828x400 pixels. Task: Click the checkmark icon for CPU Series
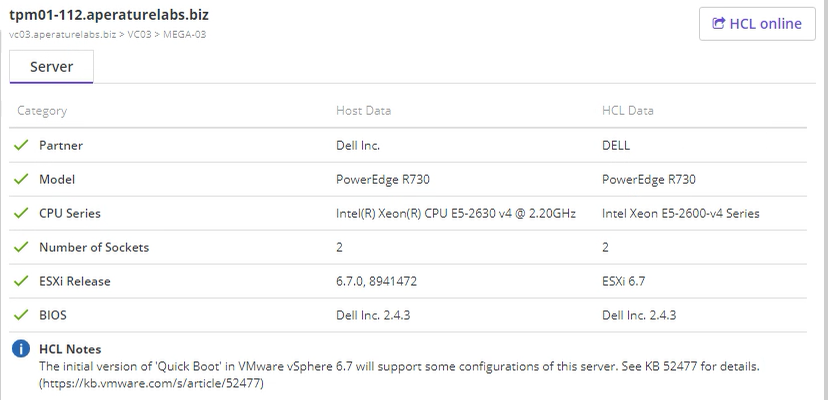(21, 213)
